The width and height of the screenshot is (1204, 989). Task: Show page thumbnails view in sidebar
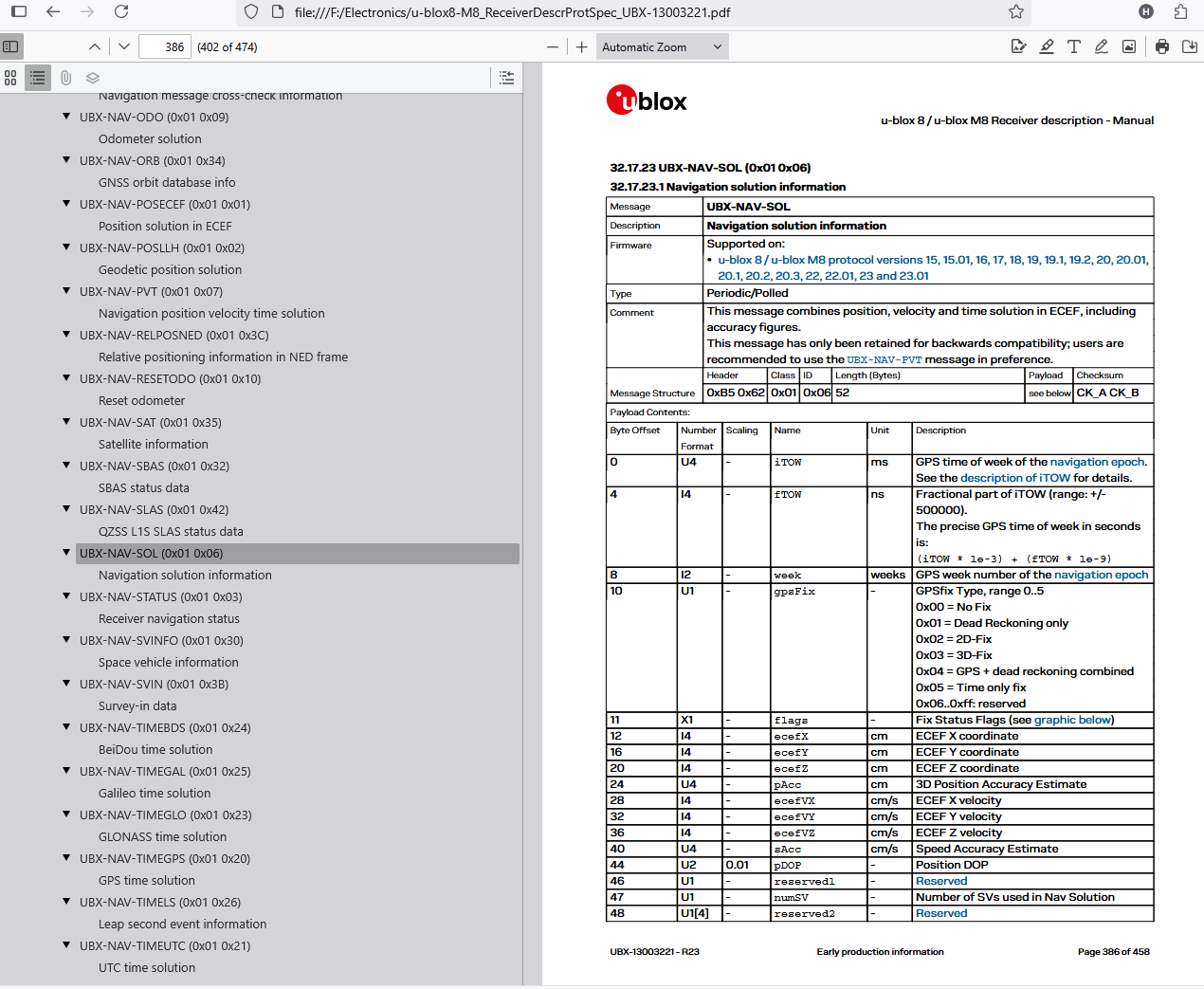10,78
